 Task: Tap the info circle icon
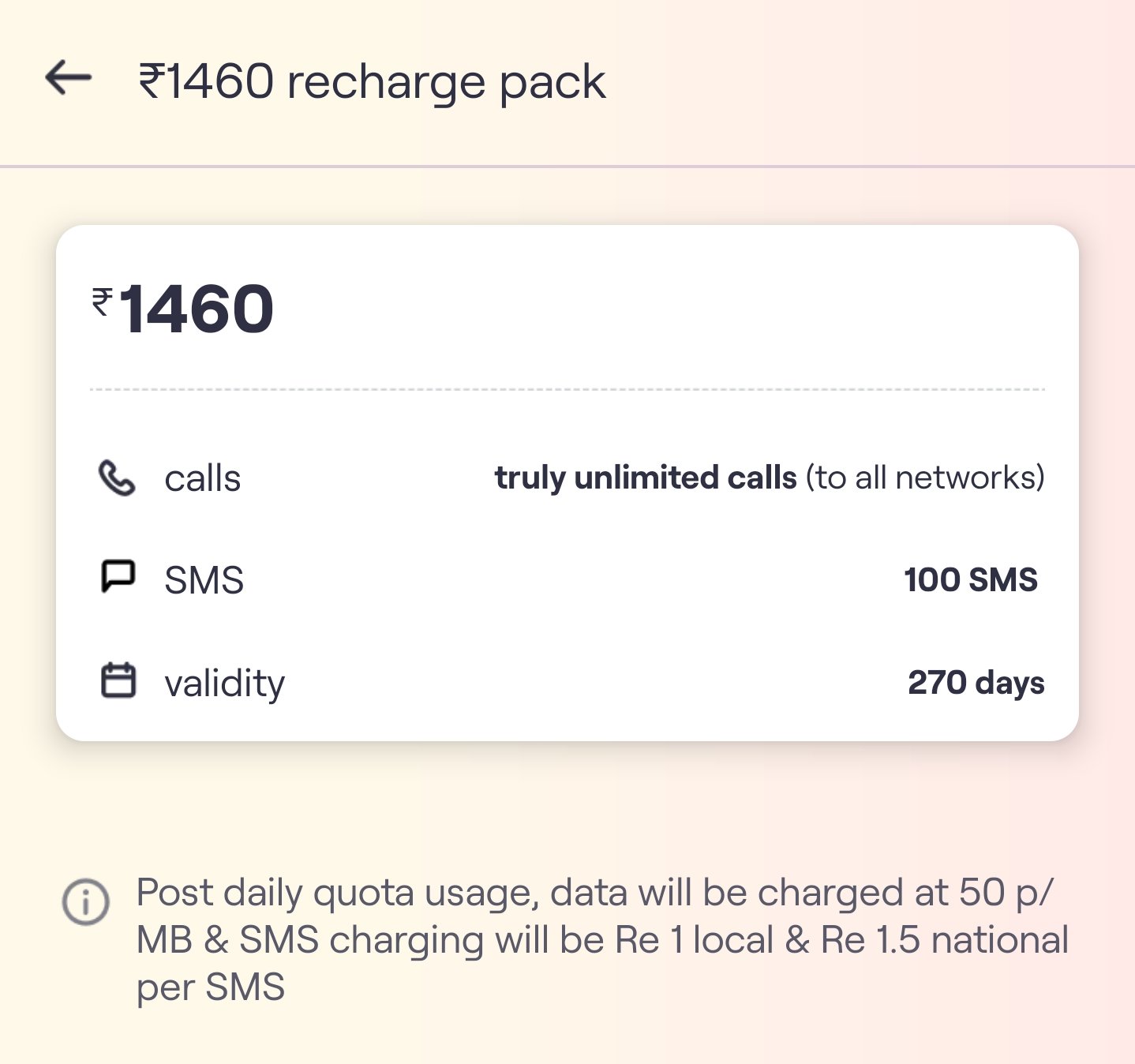(85, 901)
